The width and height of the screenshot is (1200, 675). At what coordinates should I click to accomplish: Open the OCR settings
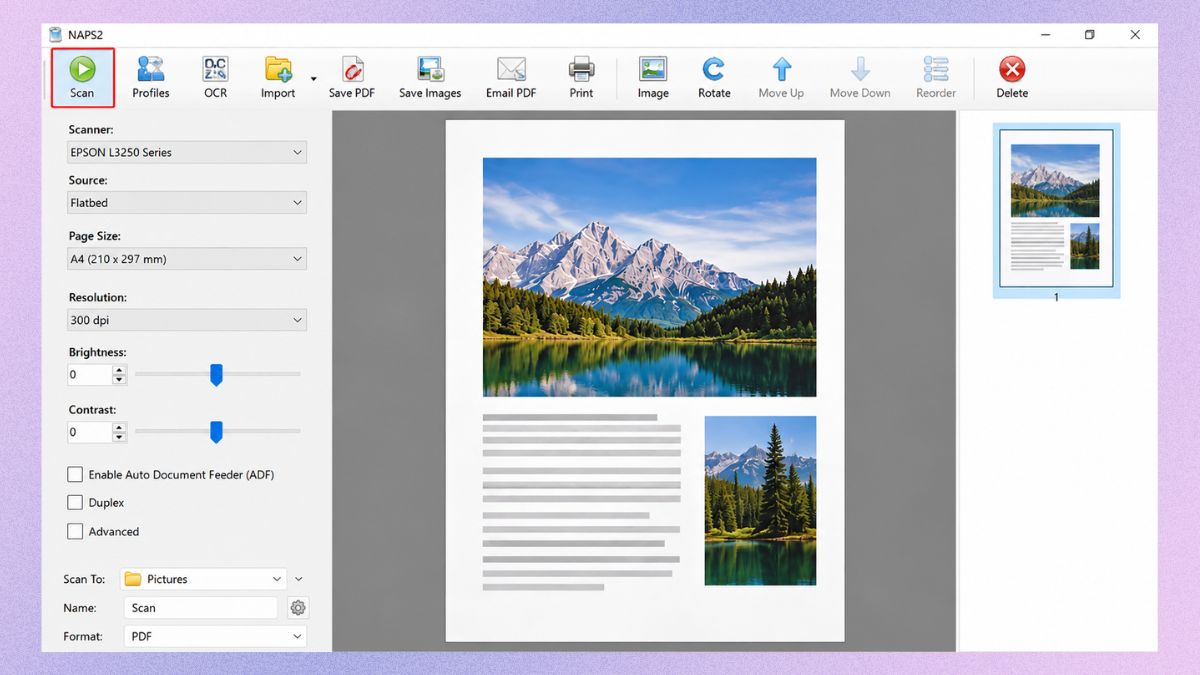(215, 77)
